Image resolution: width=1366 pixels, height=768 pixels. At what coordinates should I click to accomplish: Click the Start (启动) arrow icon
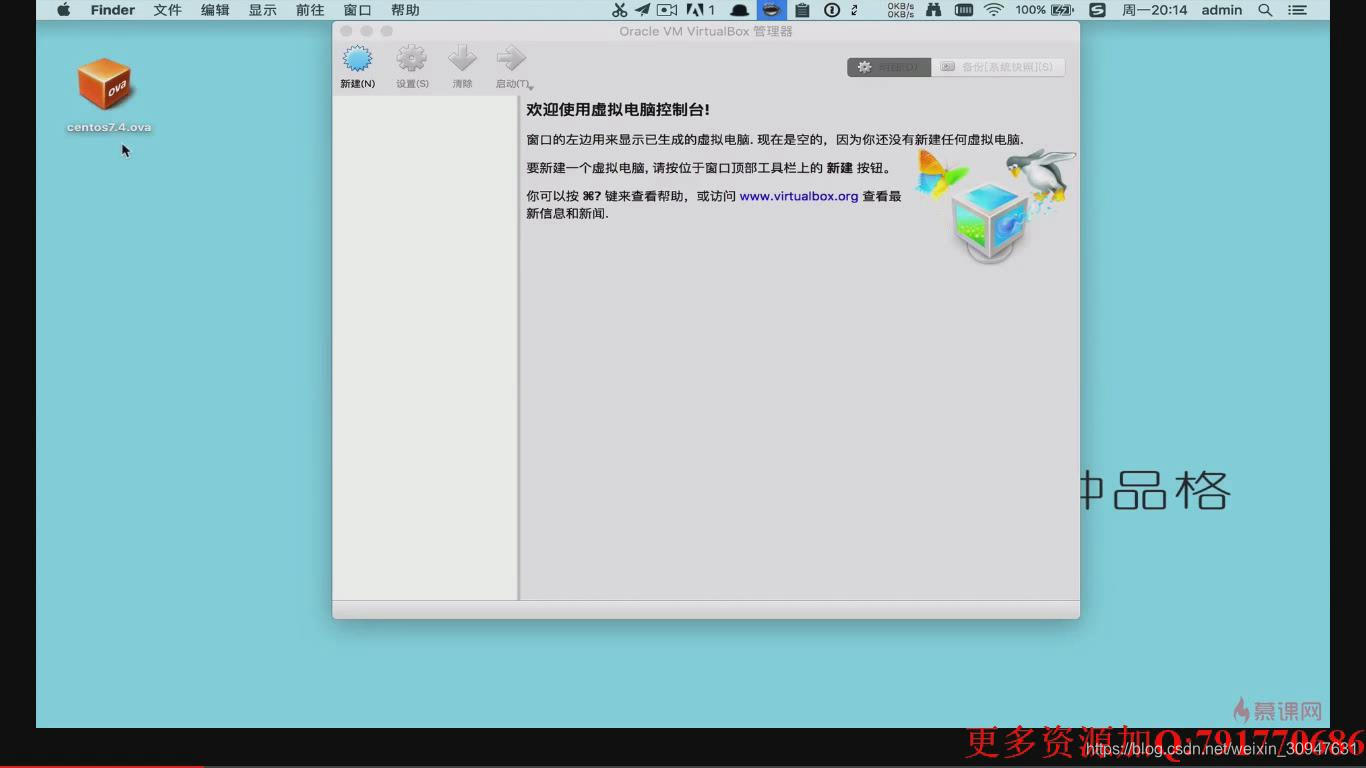pos(510,58)
